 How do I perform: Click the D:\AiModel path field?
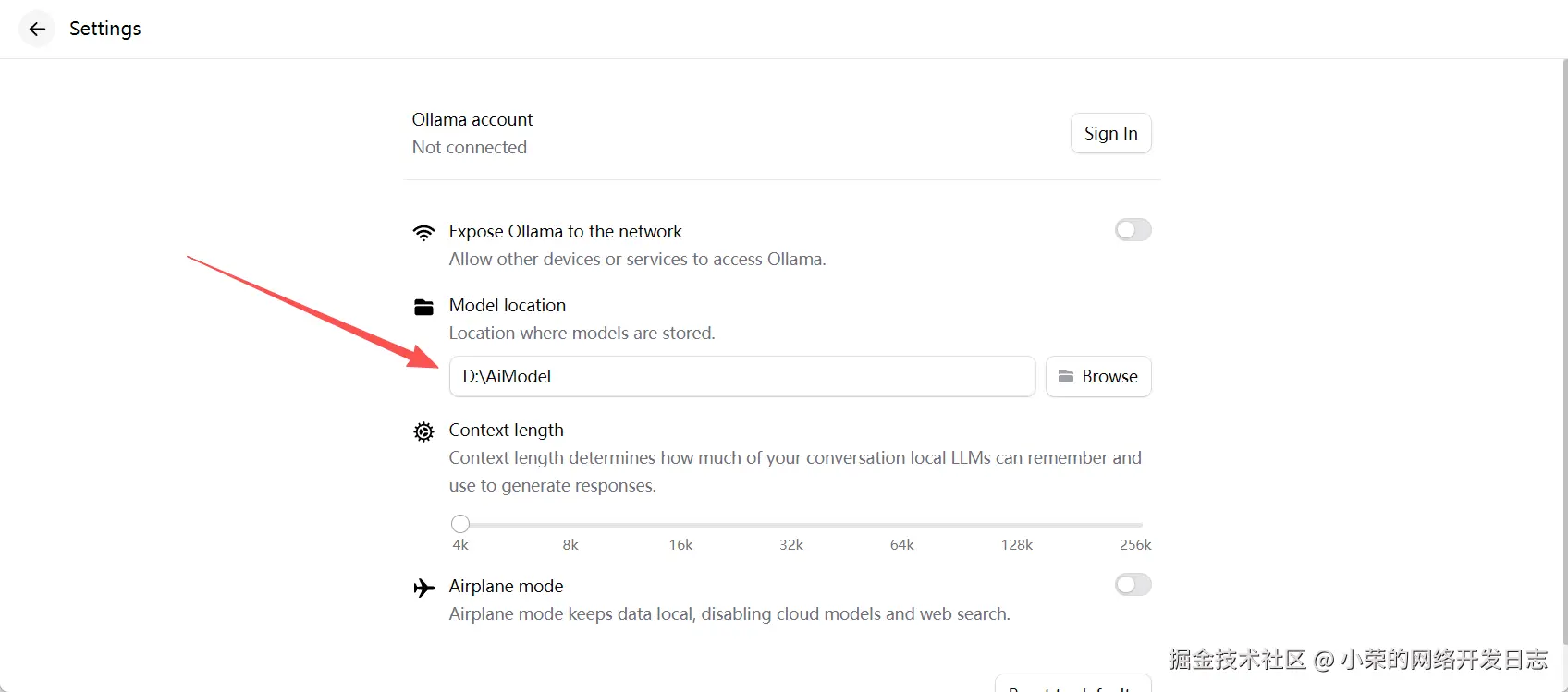pos(741,376)
